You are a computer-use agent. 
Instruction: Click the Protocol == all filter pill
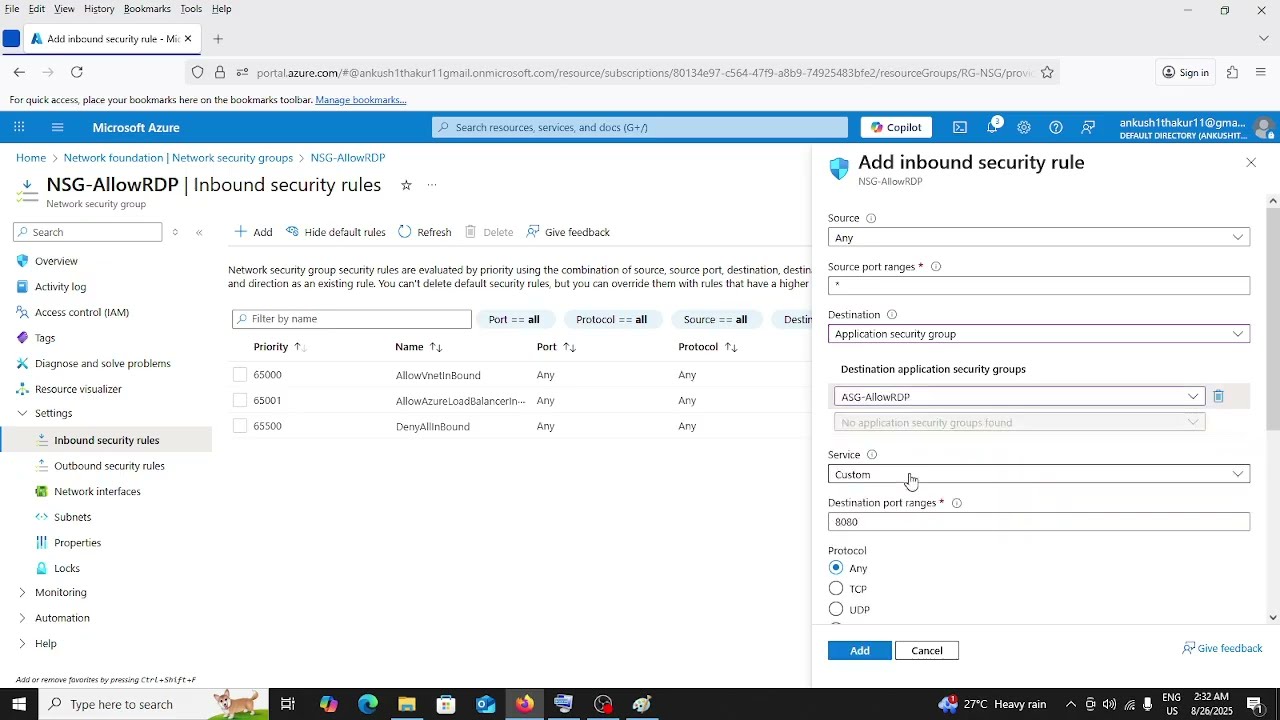(x=612, y=320)
